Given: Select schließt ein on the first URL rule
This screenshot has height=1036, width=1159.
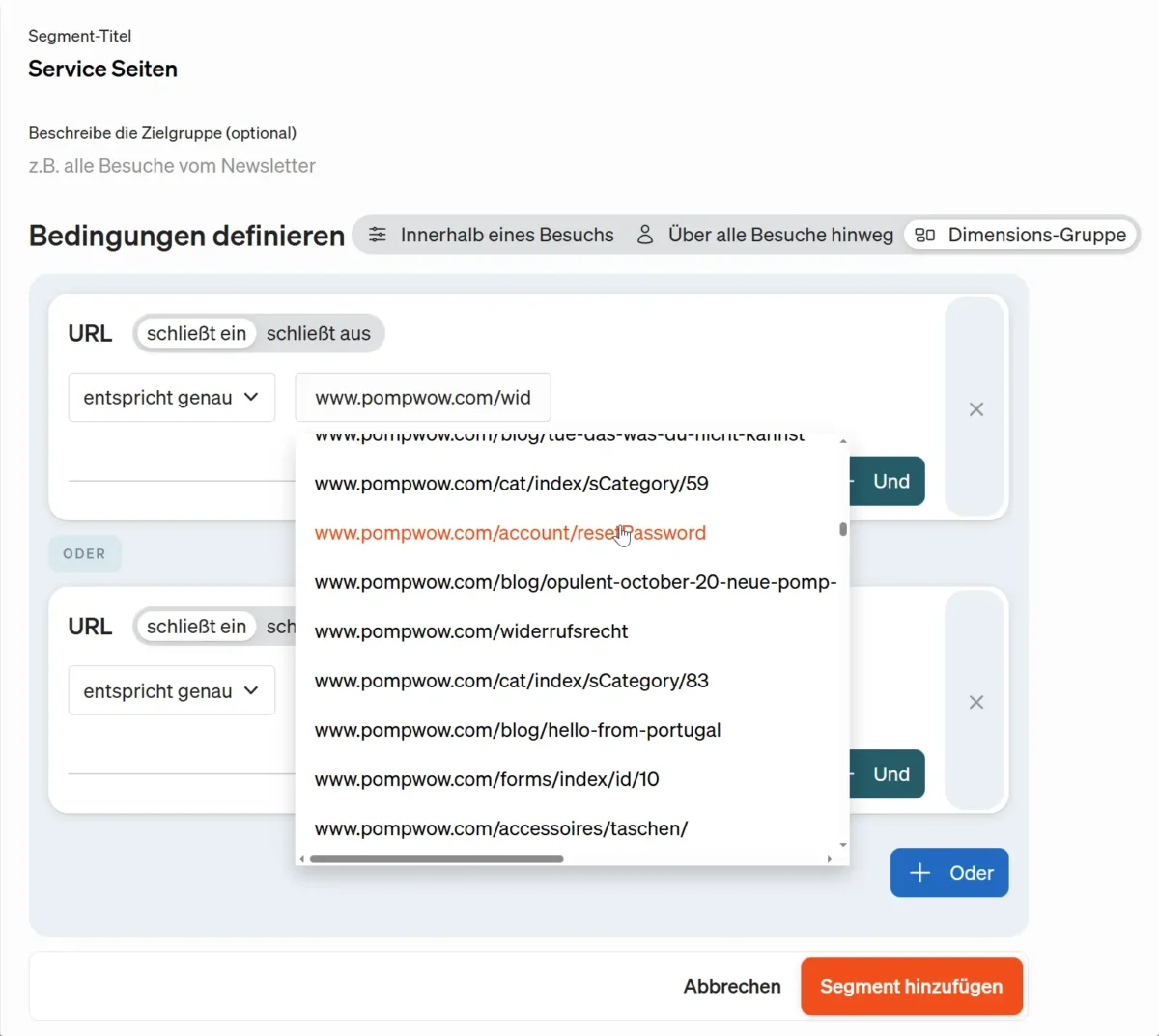Looking at the screenshot, I should (x=196, y=333).
